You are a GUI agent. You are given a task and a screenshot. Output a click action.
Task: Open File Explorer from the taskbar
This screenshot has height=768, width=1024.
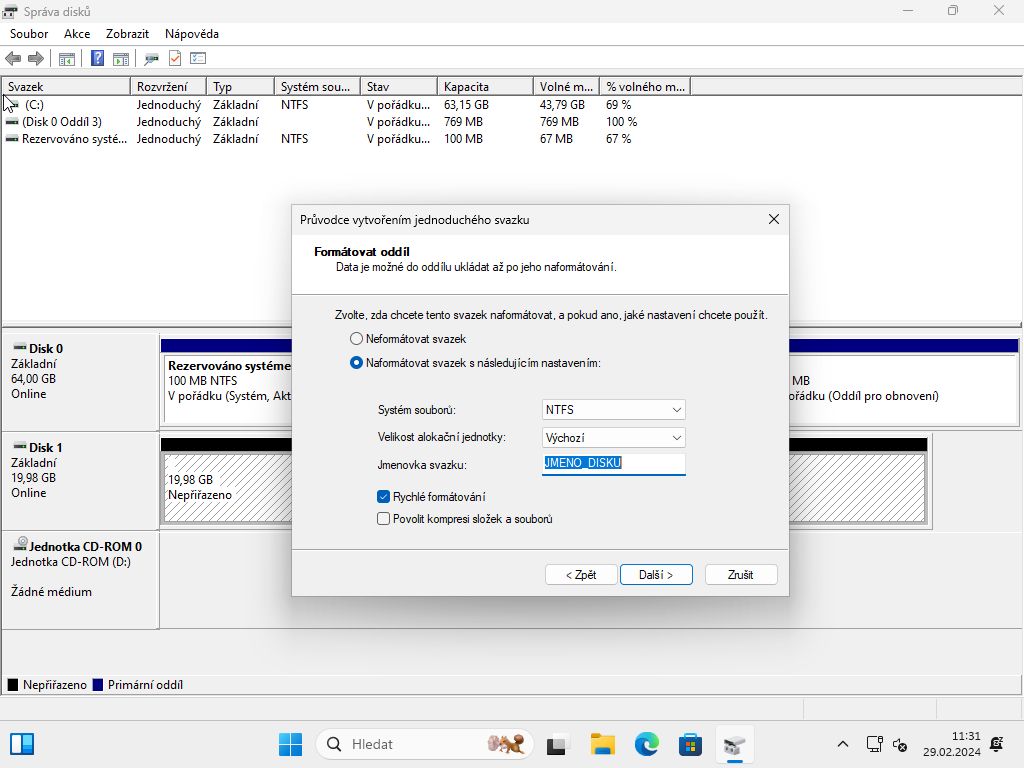tap(602, 744)
